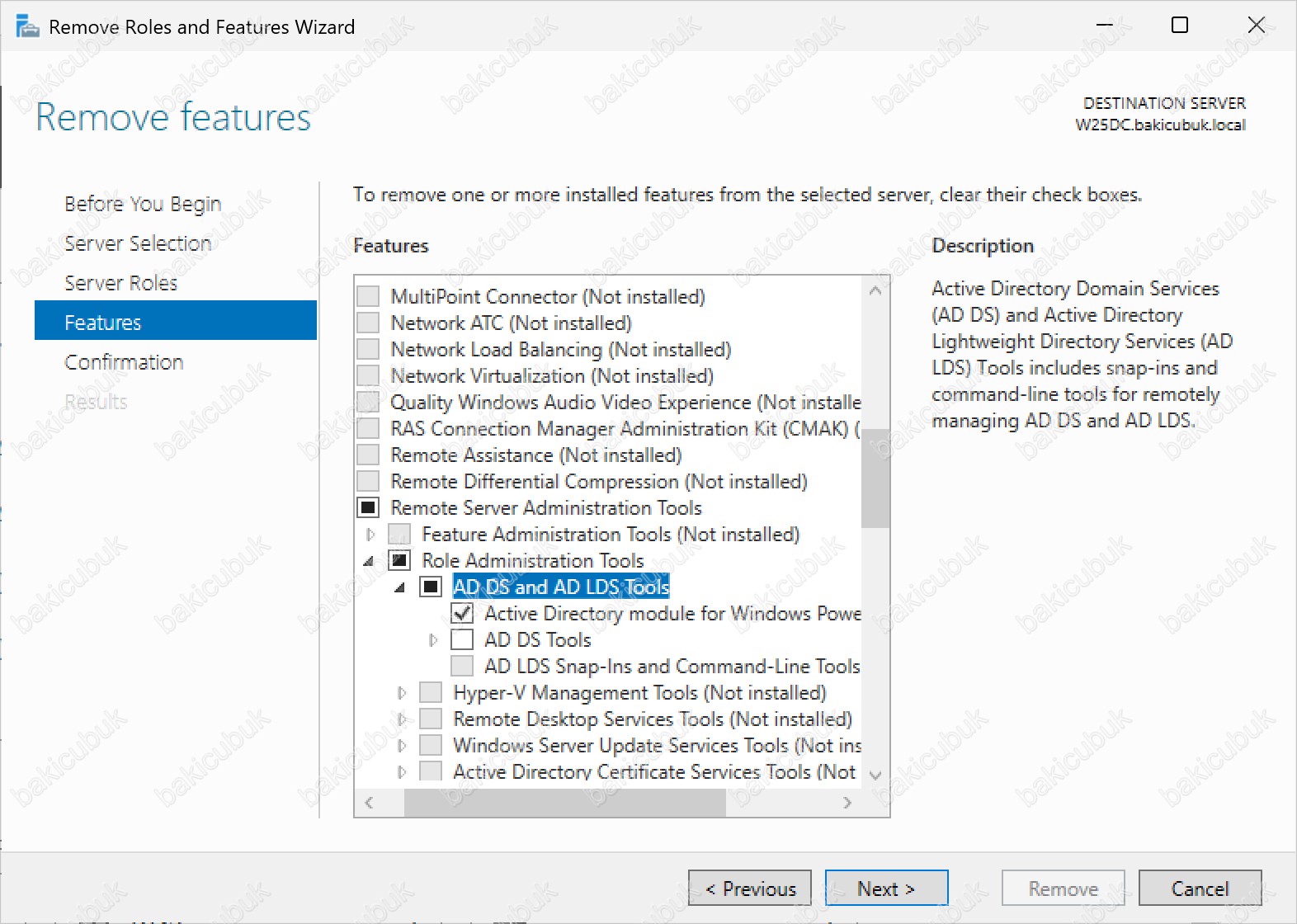Image resolution: width=1297 pixels, height=924 pixels.
Task: Expand Active Directory Certificate Services Tools node
Action: point(402,772)
